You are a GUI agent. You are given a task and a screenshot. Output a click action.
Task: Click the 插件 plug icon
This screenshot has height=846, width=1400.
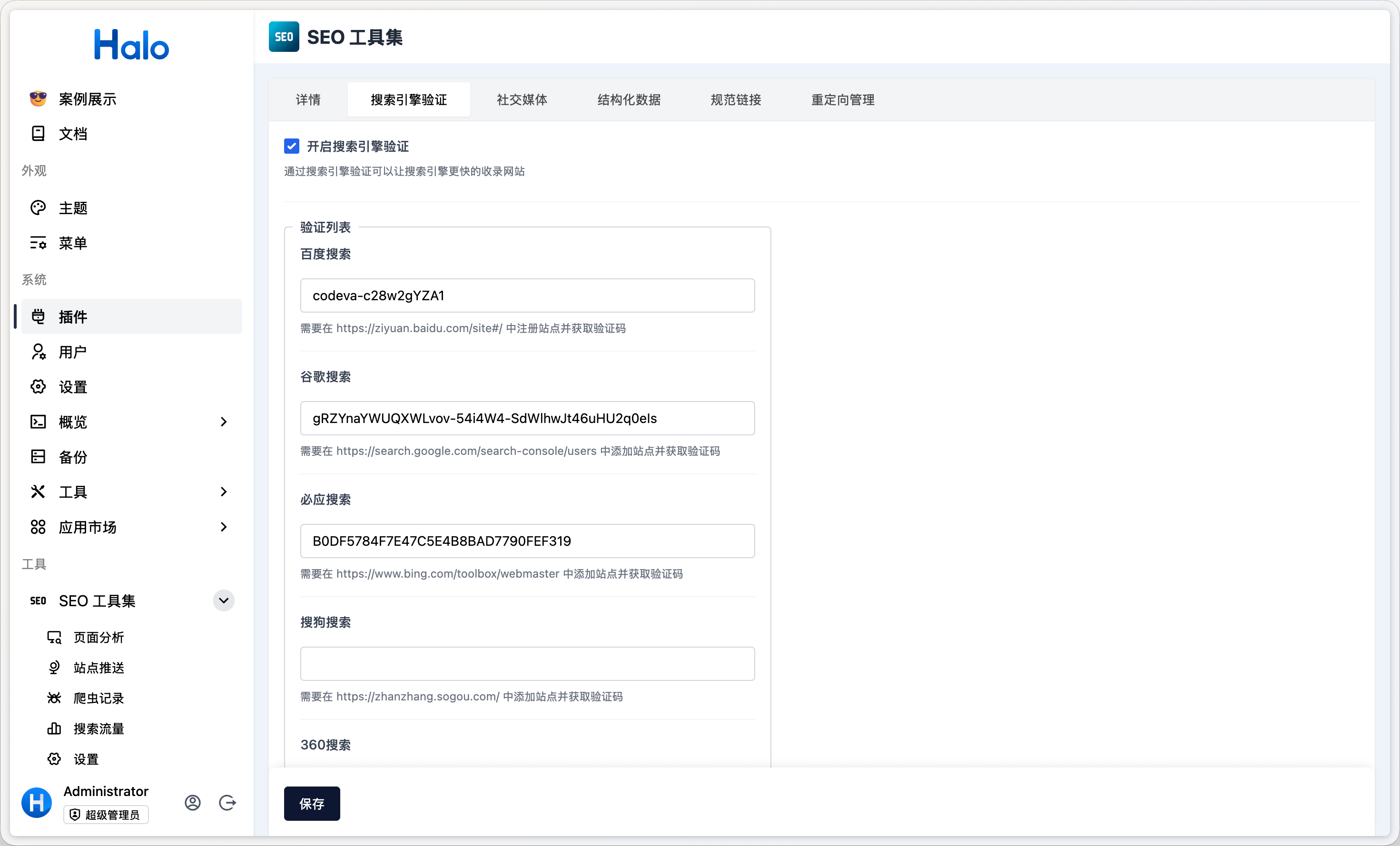[38, 316]
